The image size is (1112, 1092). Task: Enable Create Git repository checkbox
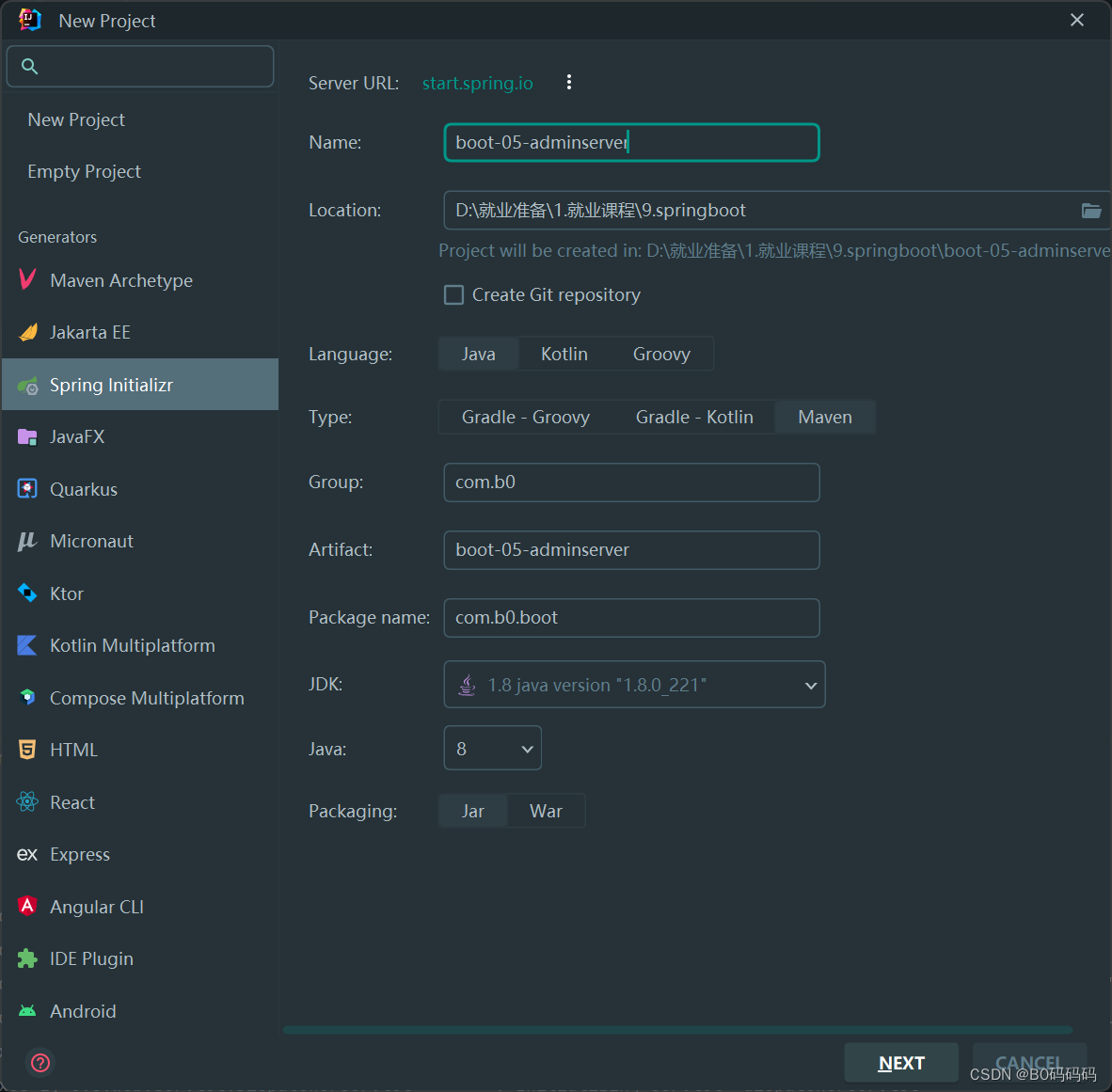pyautogui.click(x=453, y=294)
